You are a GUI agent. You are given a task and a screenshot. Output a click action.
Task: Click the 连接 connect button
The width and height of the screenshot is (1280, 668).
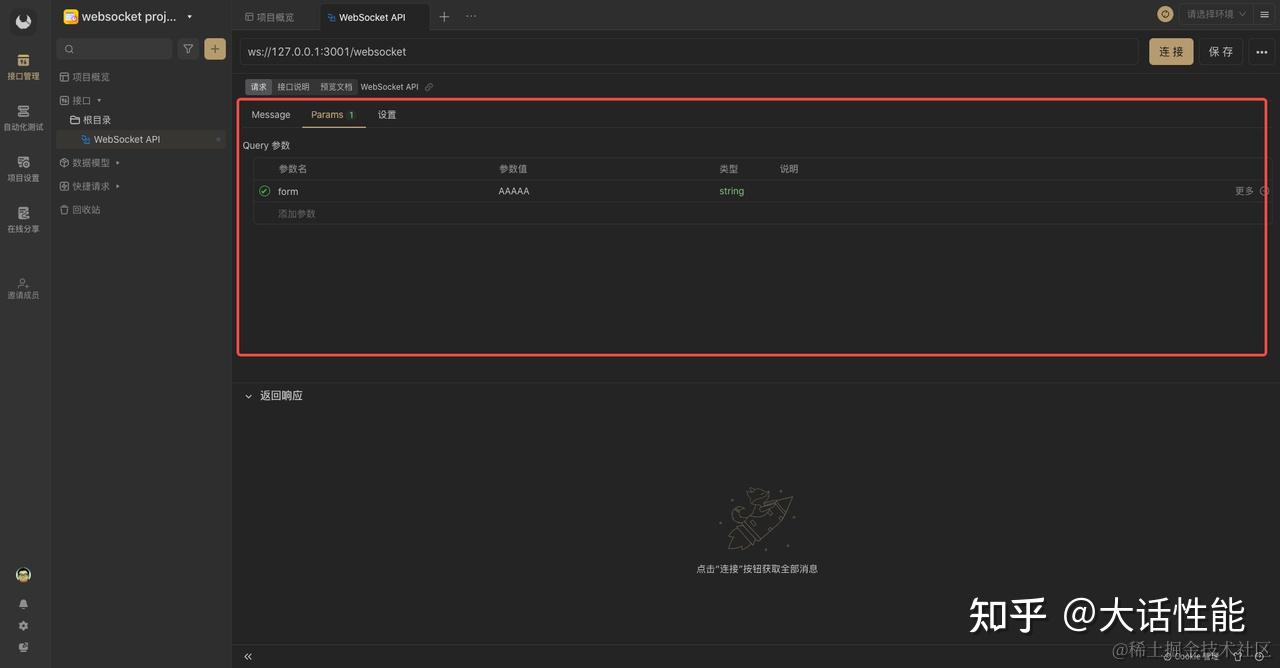coord(1170,51)
